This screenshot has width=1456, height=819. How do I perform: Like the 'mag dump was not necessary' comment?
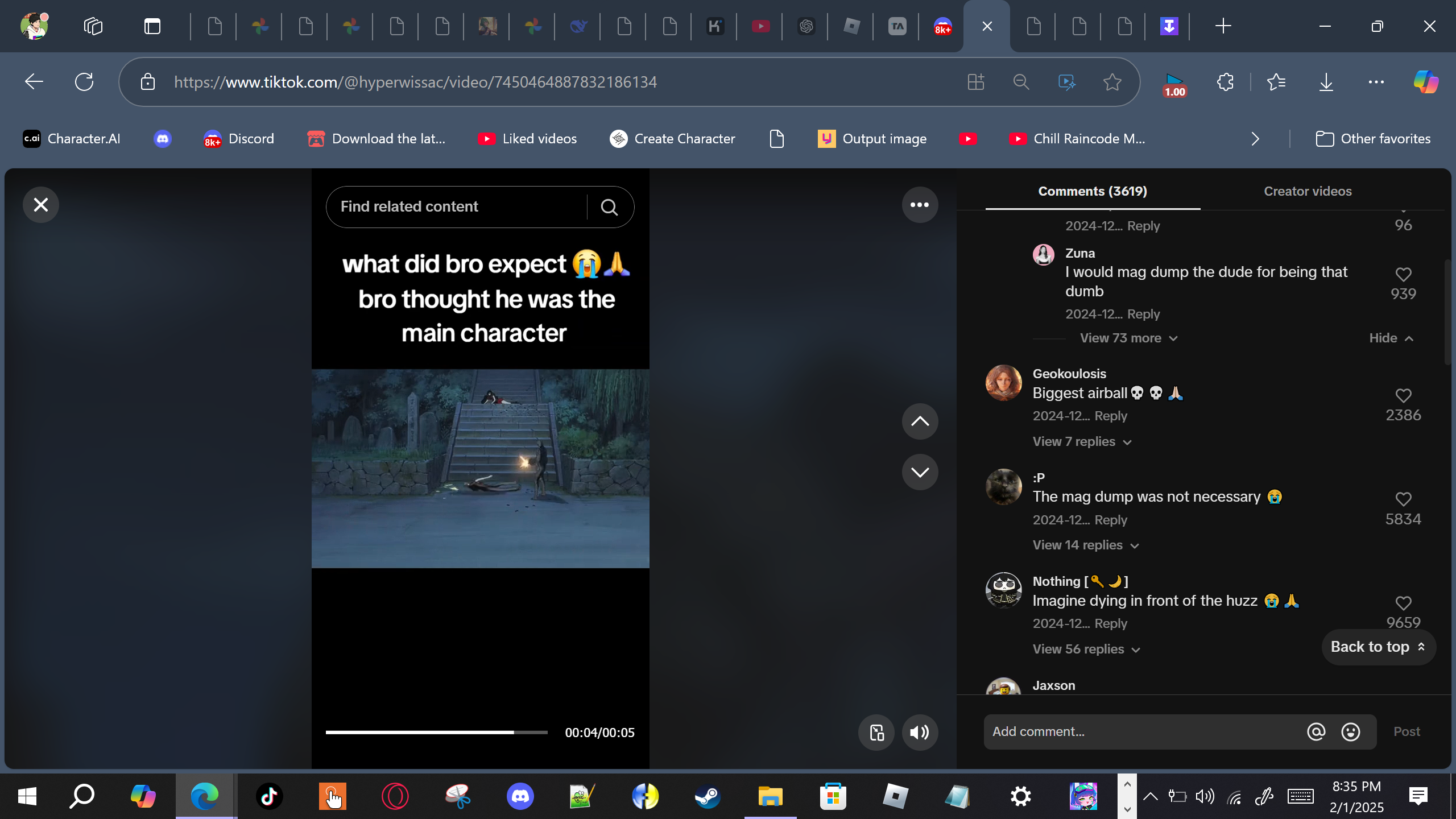point(1403,499)
